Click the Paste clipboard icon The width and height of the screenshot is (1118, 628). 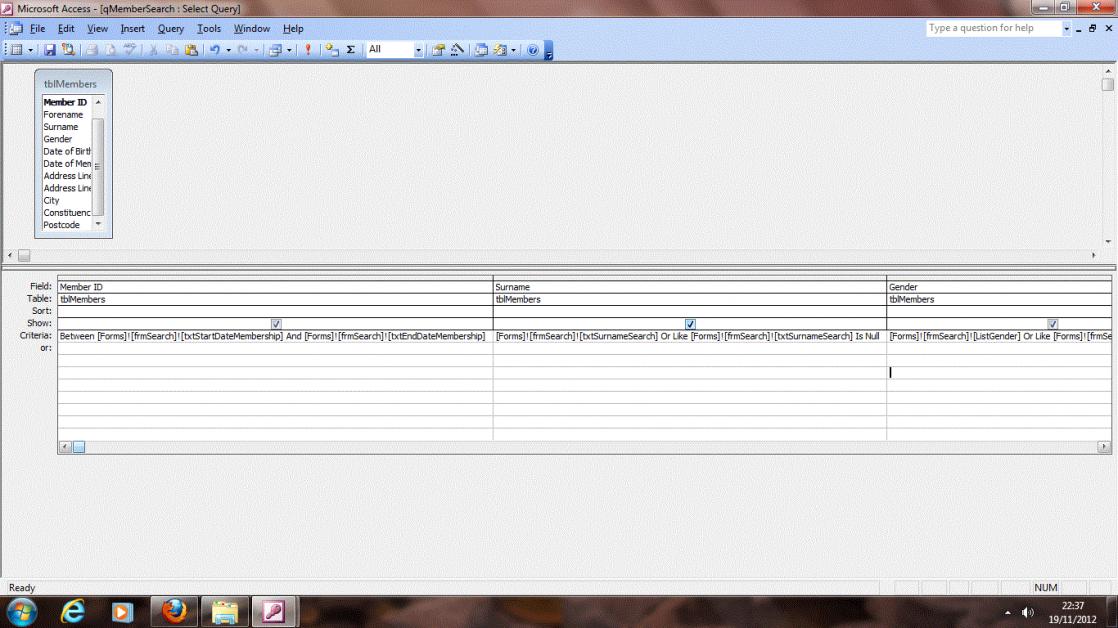[191, 50]
